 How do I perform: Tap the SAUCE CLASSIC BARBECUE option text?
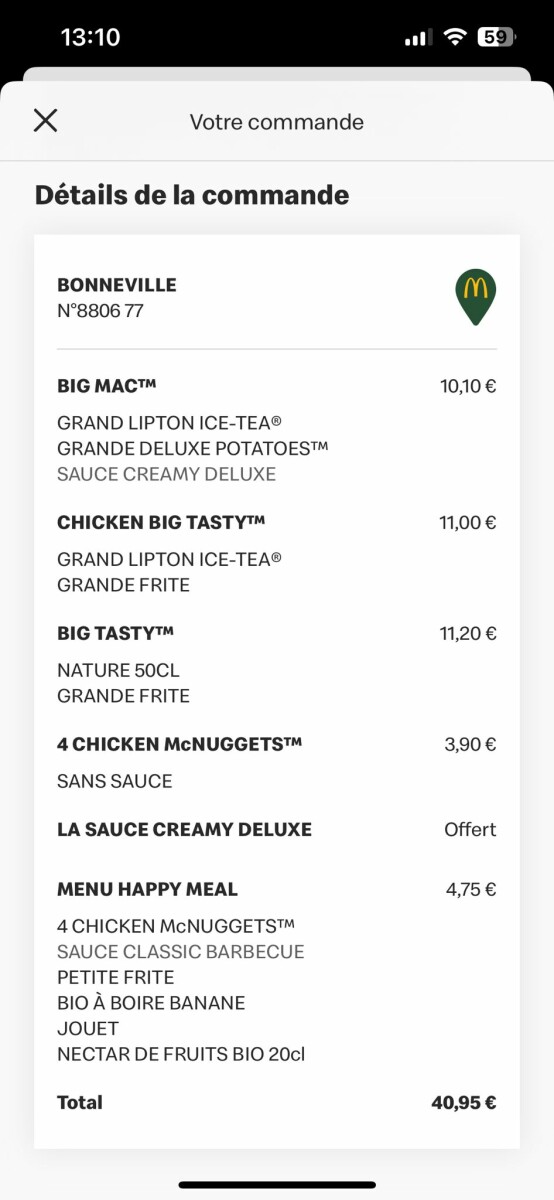[x=181, y=951]
